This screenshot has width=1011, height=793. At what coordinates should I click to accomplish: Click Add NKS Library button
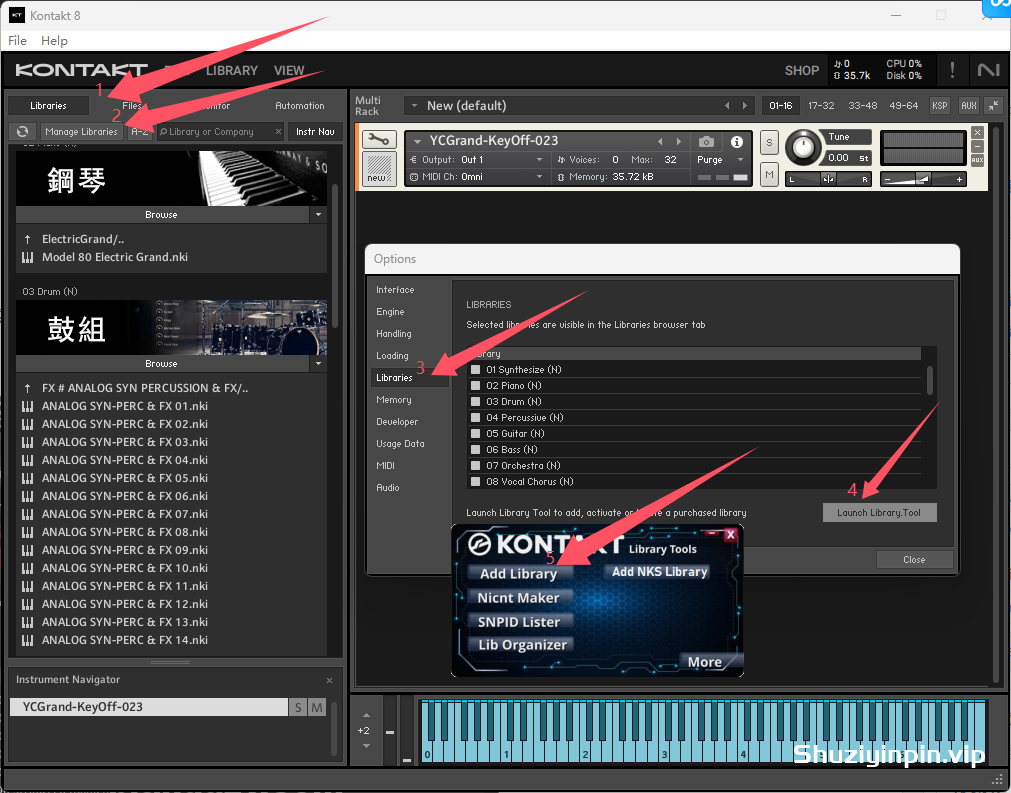click(659, 572)
